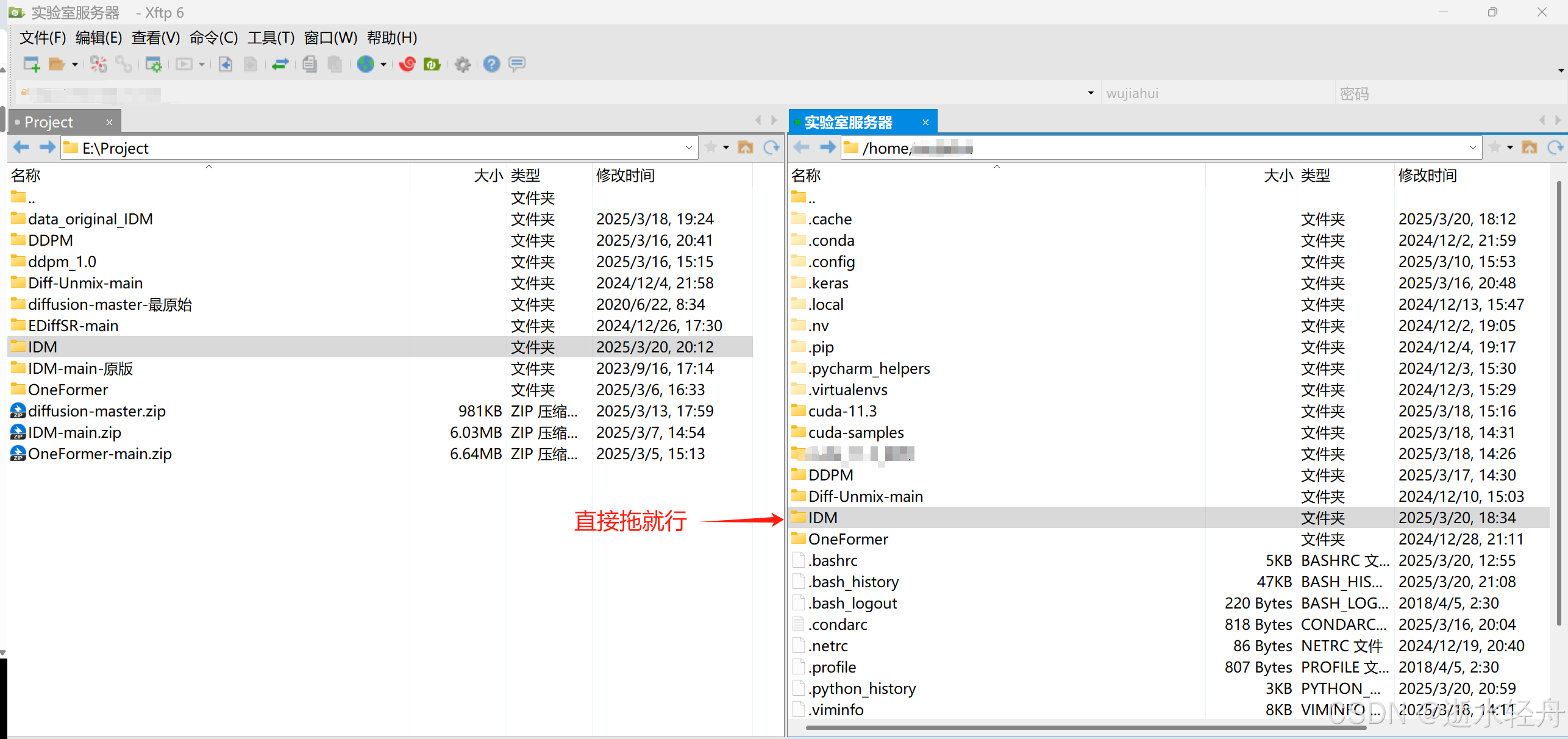Click the New Session toolbar icon

tap(31, 64)
